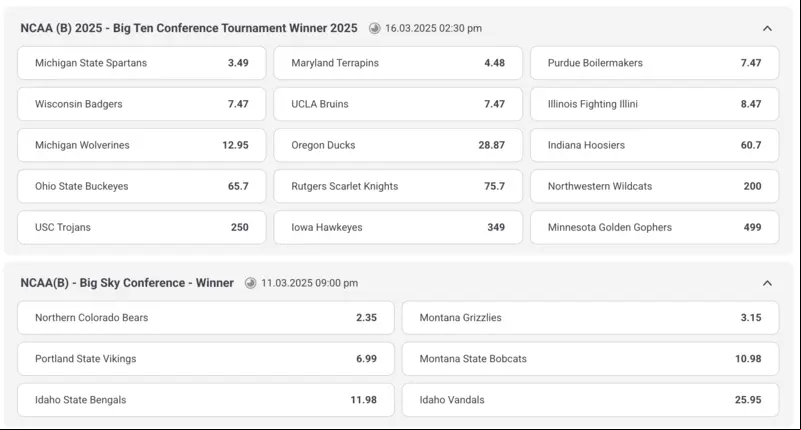Select Northwestern Wildcats at 200

[654, 186]
